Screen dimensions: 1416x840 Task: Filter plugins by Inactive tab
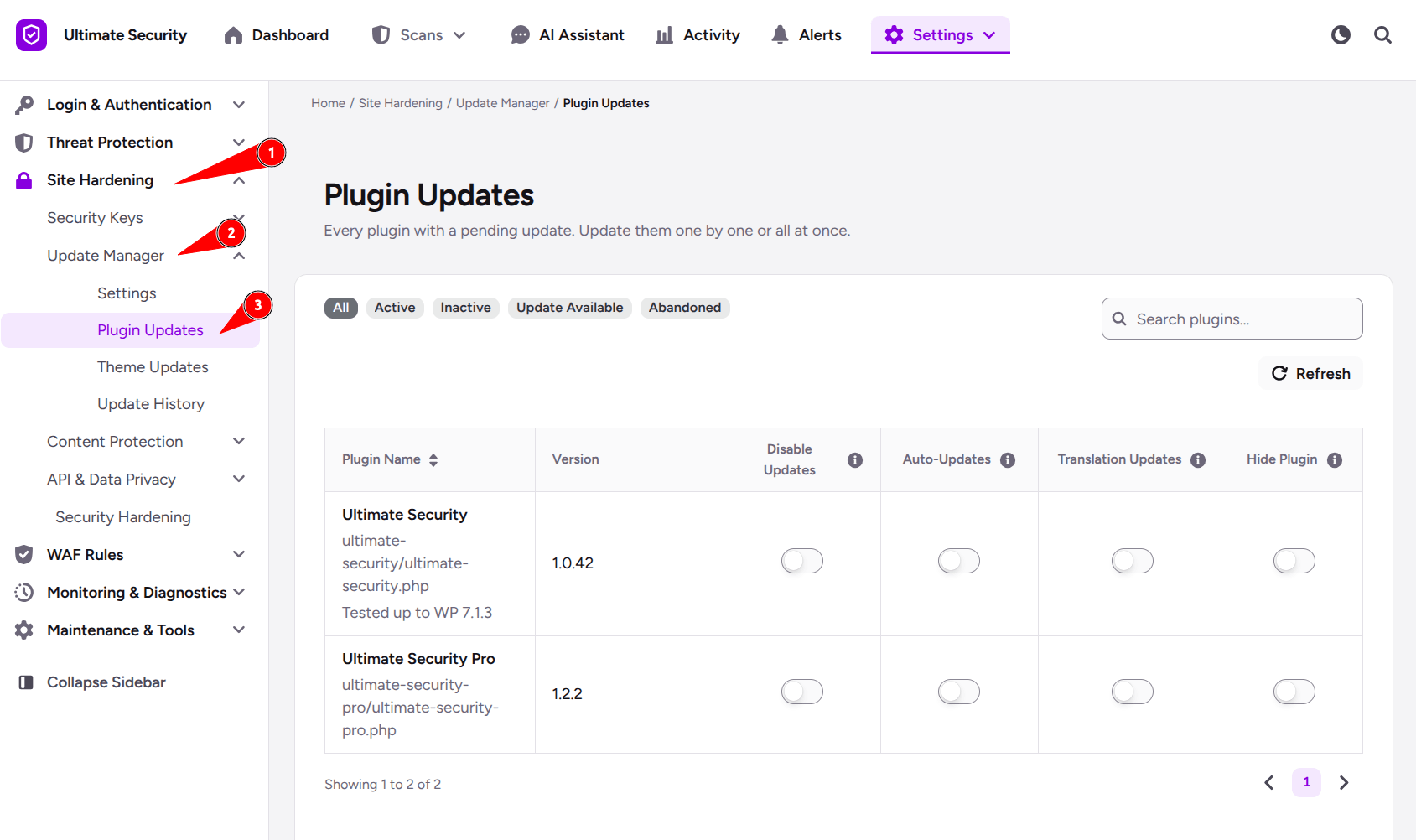tap(466, 308)
